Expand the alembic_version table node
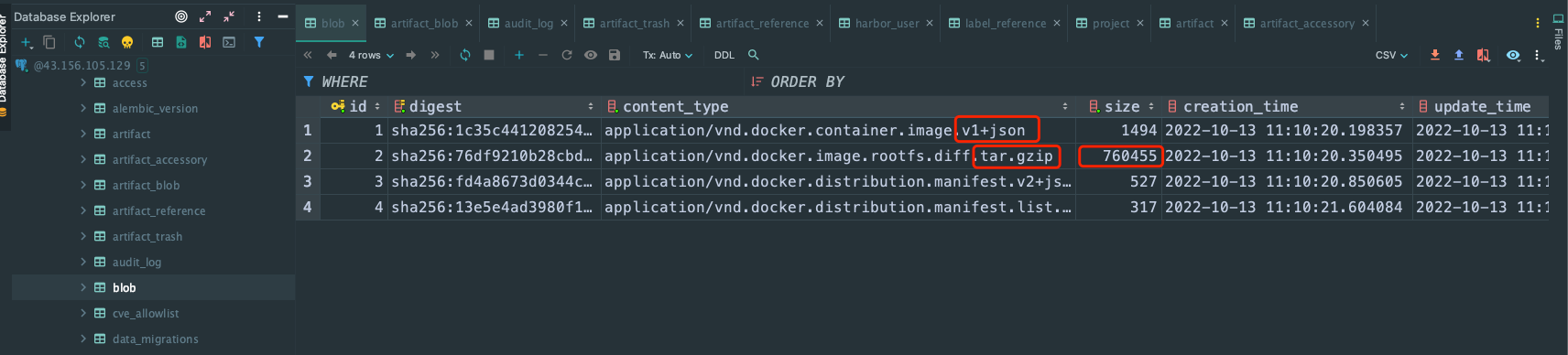1568x355 pixels. 83,108
